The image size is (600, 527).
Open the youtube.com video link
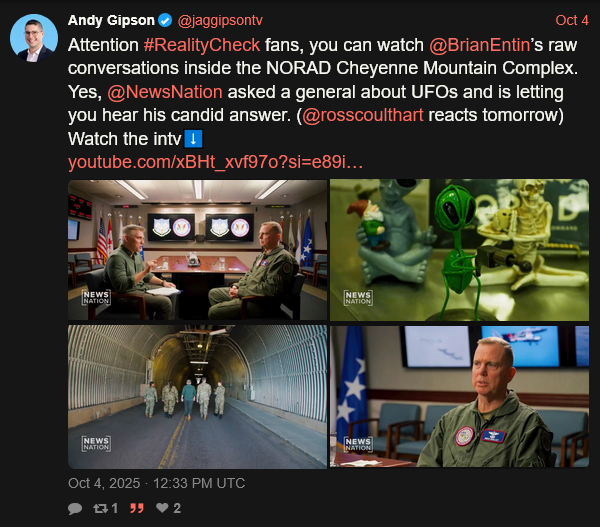(x=215, y=162)
